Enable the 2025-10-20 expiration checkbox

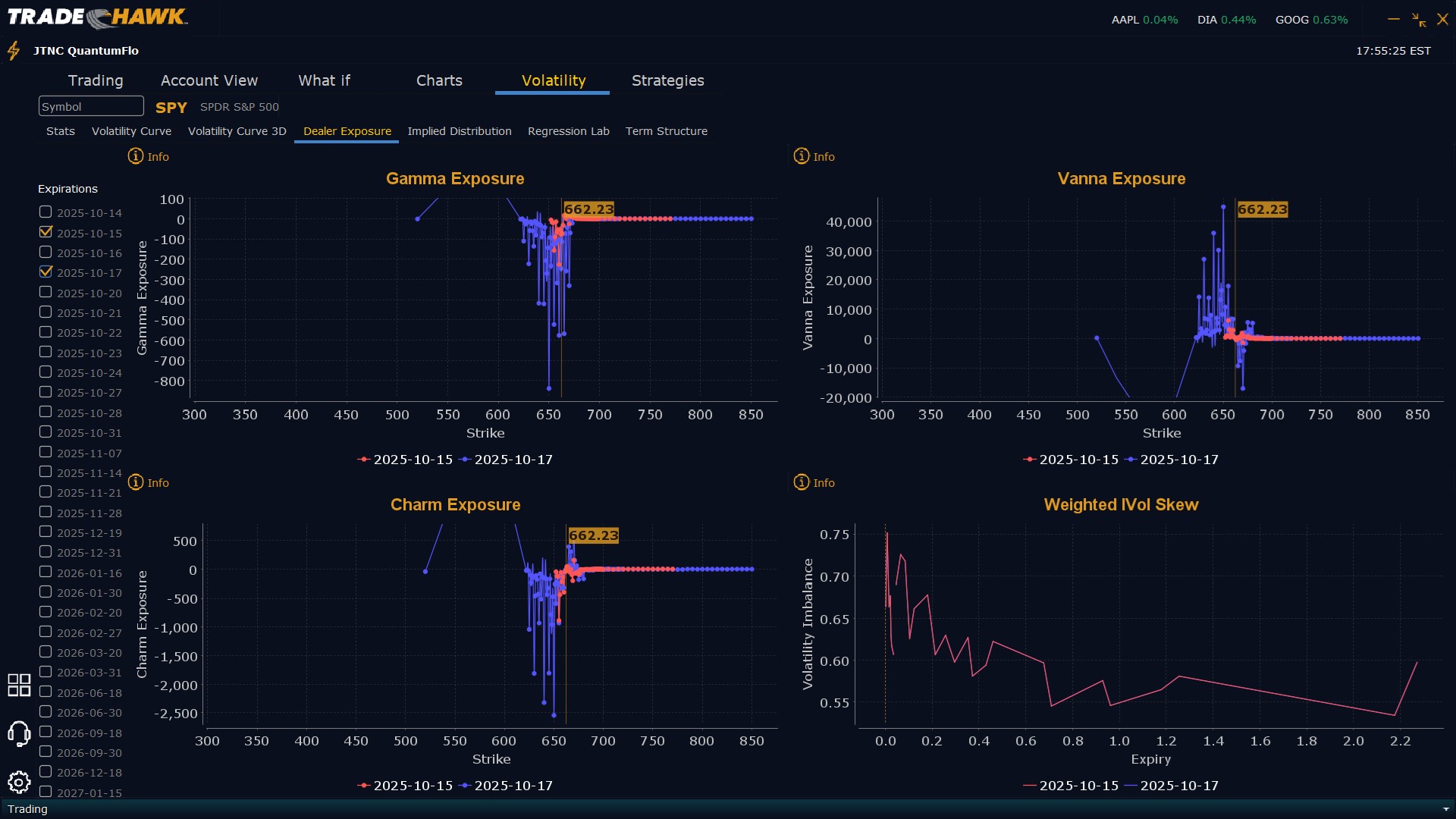click(x=45, y=292)
